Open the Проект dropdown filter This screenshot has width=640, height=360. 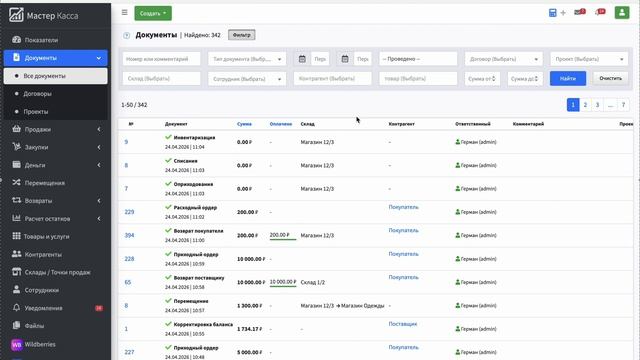point(589,59)
